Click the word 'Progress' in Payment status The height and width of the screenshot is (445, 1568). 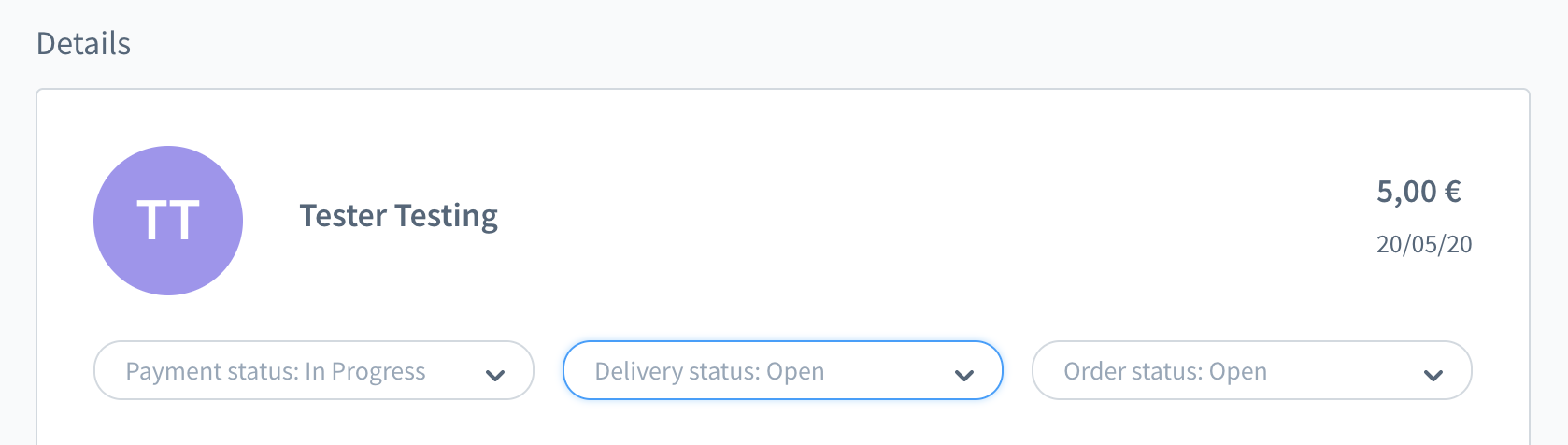[378, 371]
